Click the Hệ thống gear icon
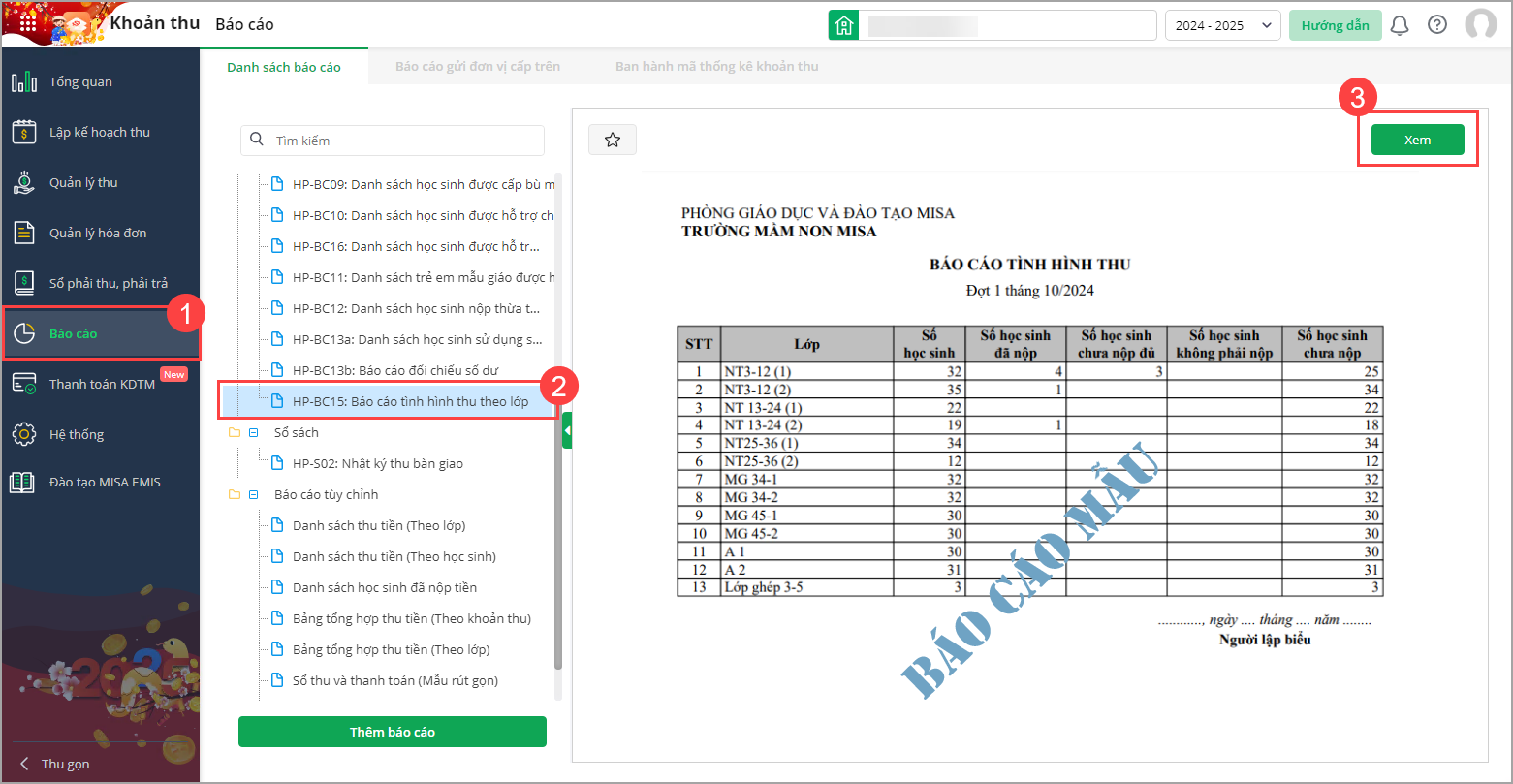Screen dimensions: 1513x784 click(x=24, y=434)
